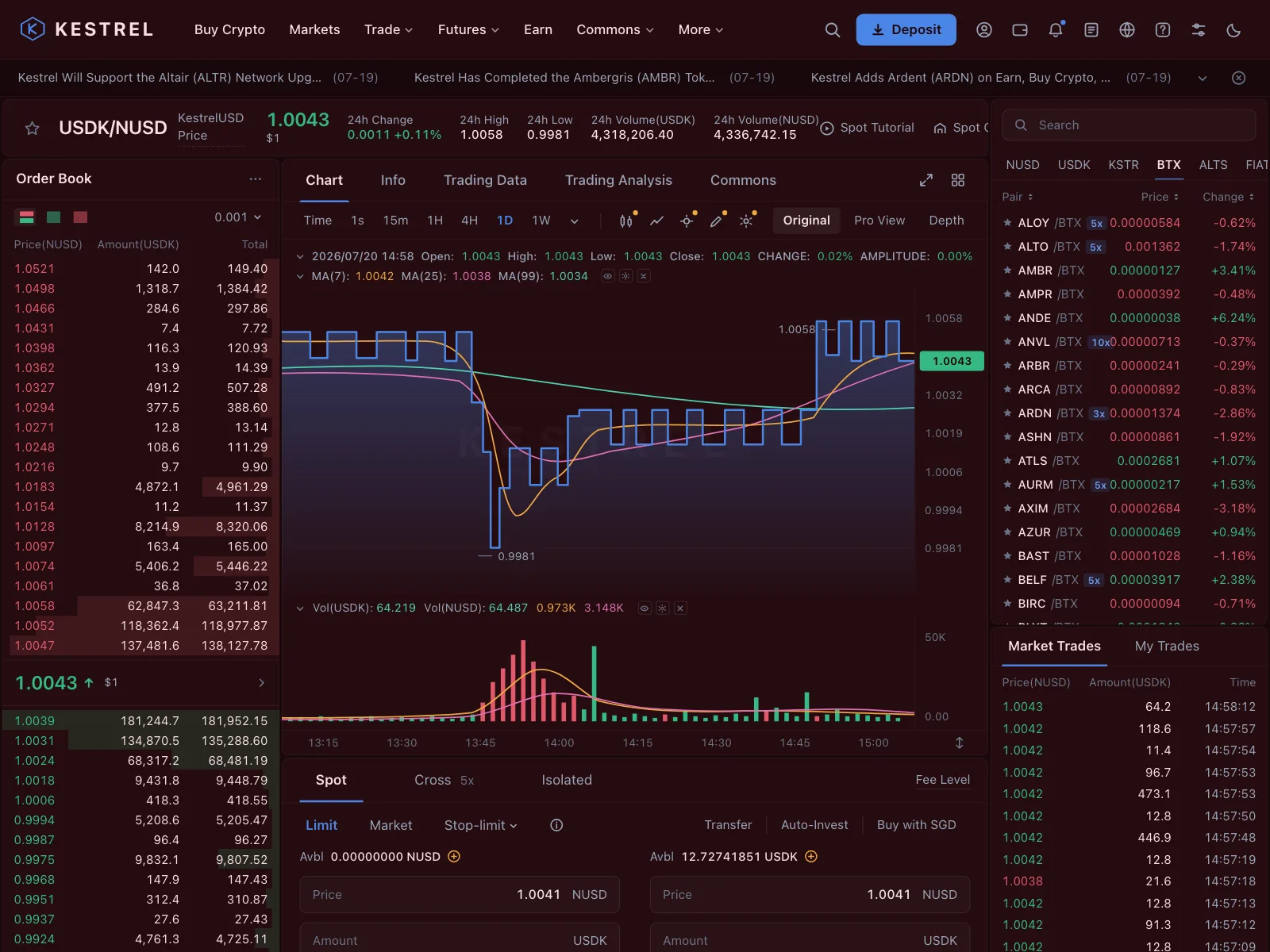Open the orders list icon in header
The width and height of the screenshot is (1270, 952).
(1091, 30)
